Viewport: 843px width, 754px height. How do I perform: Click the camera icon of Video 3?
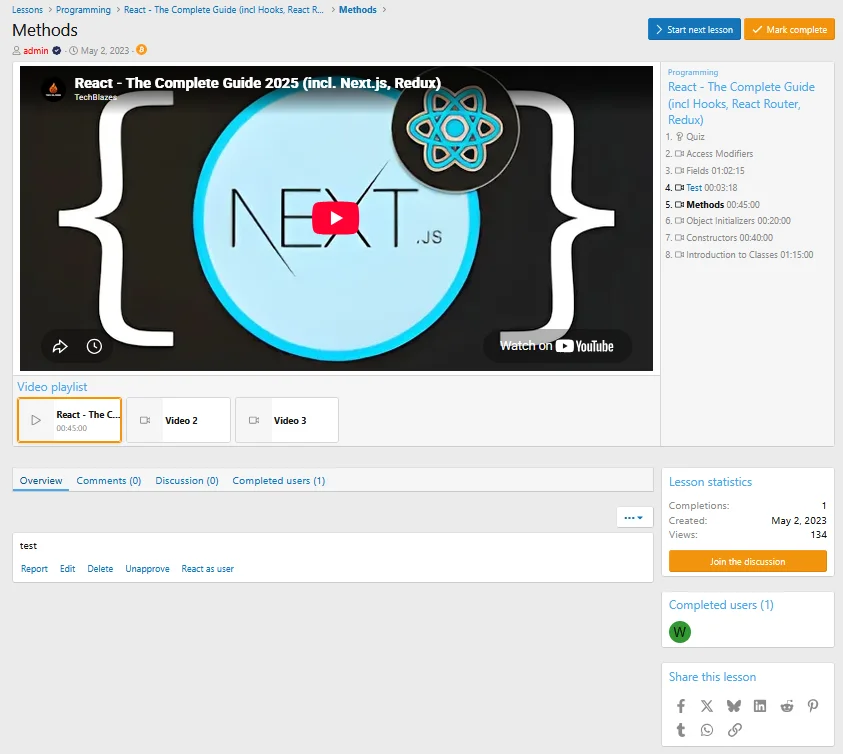254,420
